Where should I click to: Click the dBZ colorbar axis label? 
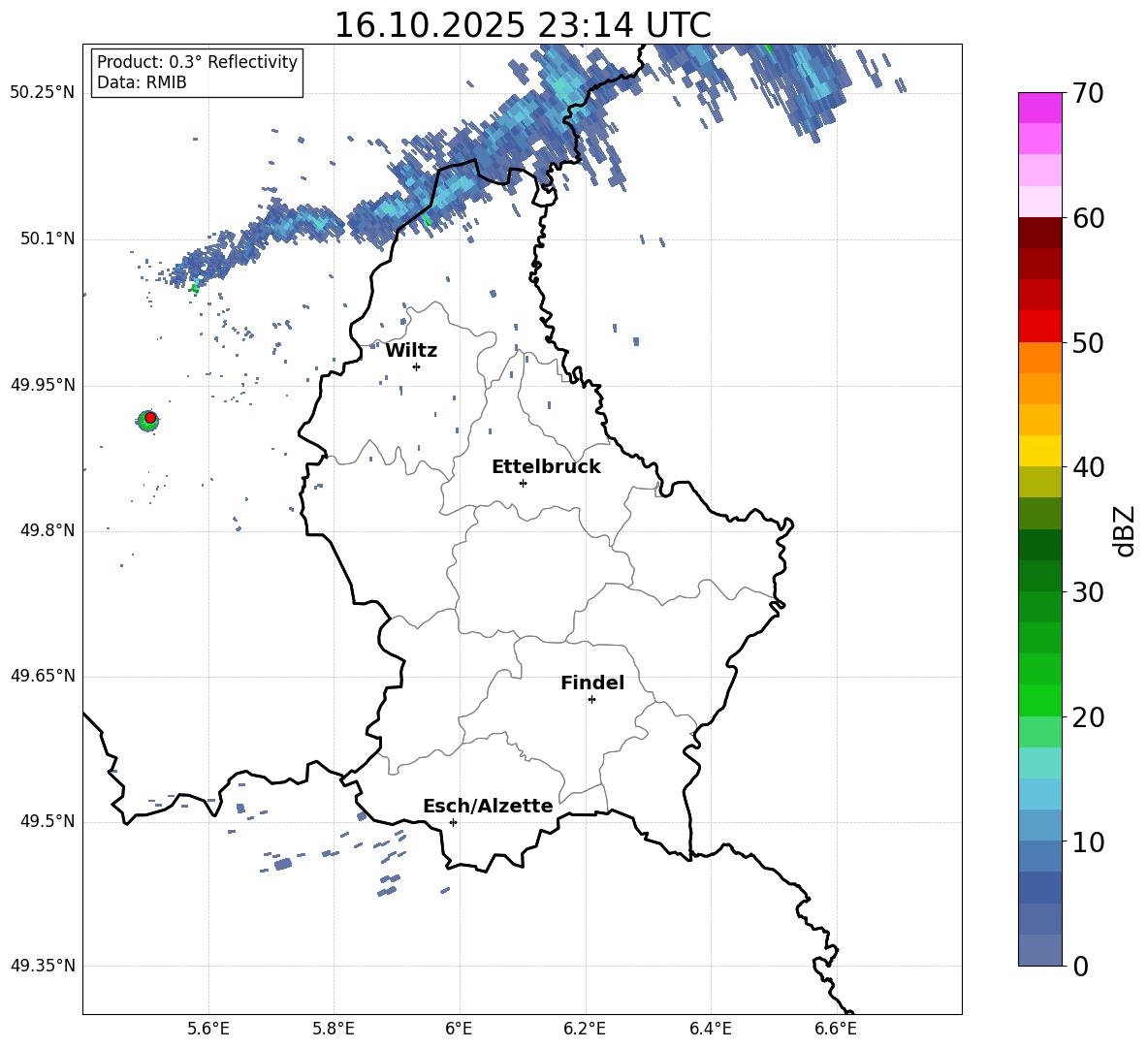(x=1126, y=530)
